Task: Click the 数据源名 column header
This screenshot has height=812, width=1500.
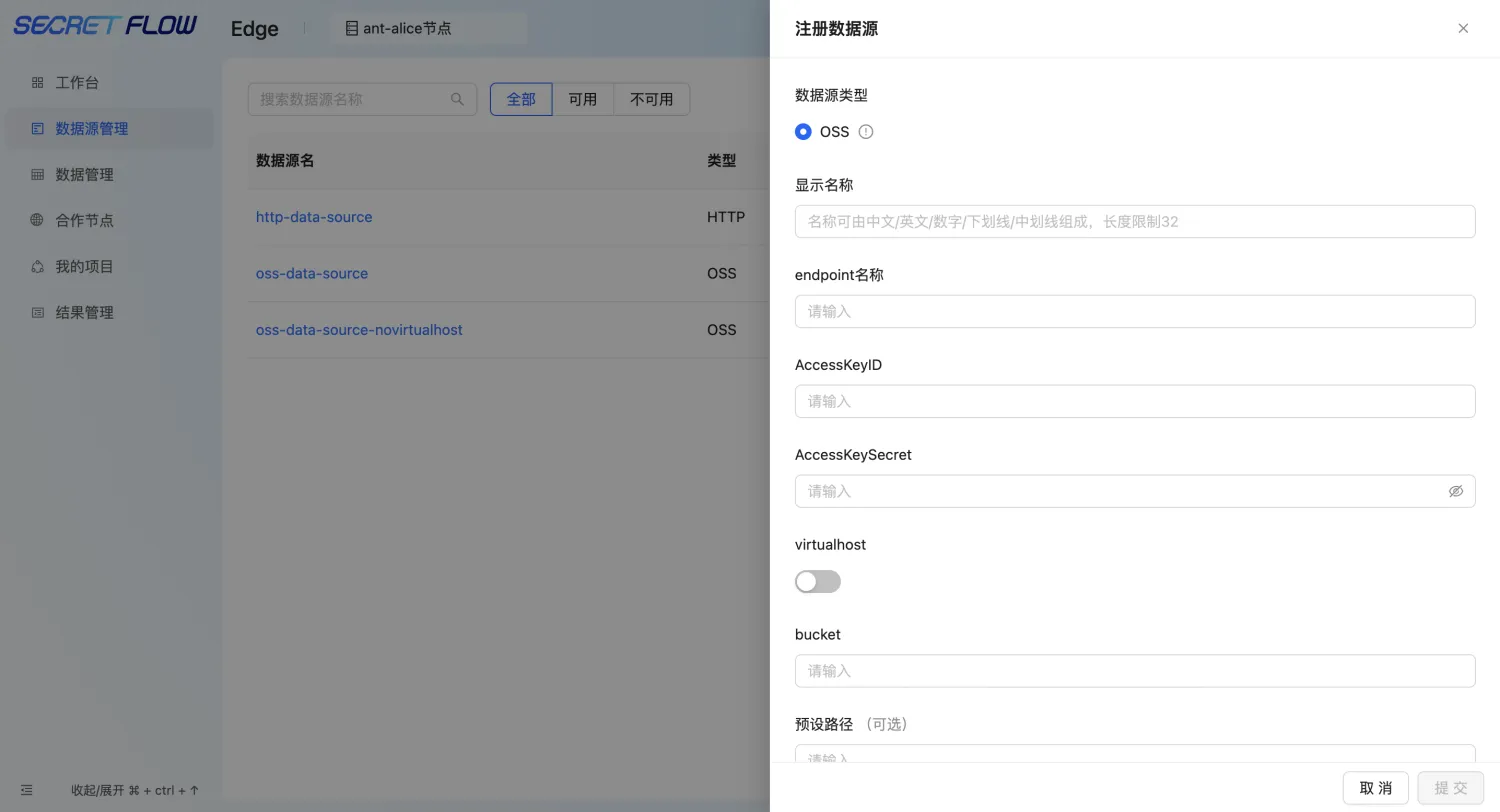Action: (x=285, y=161)
